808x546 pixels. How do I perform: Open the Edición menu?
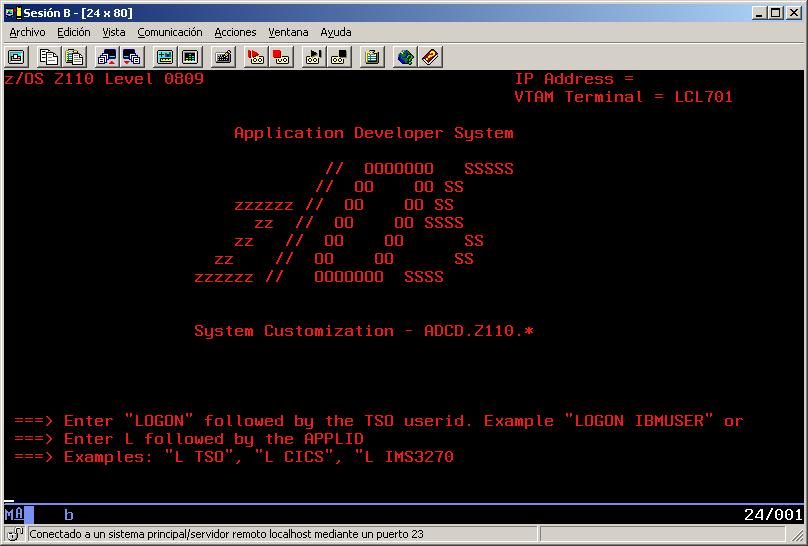pyautogui.click(x=74, y=32)
